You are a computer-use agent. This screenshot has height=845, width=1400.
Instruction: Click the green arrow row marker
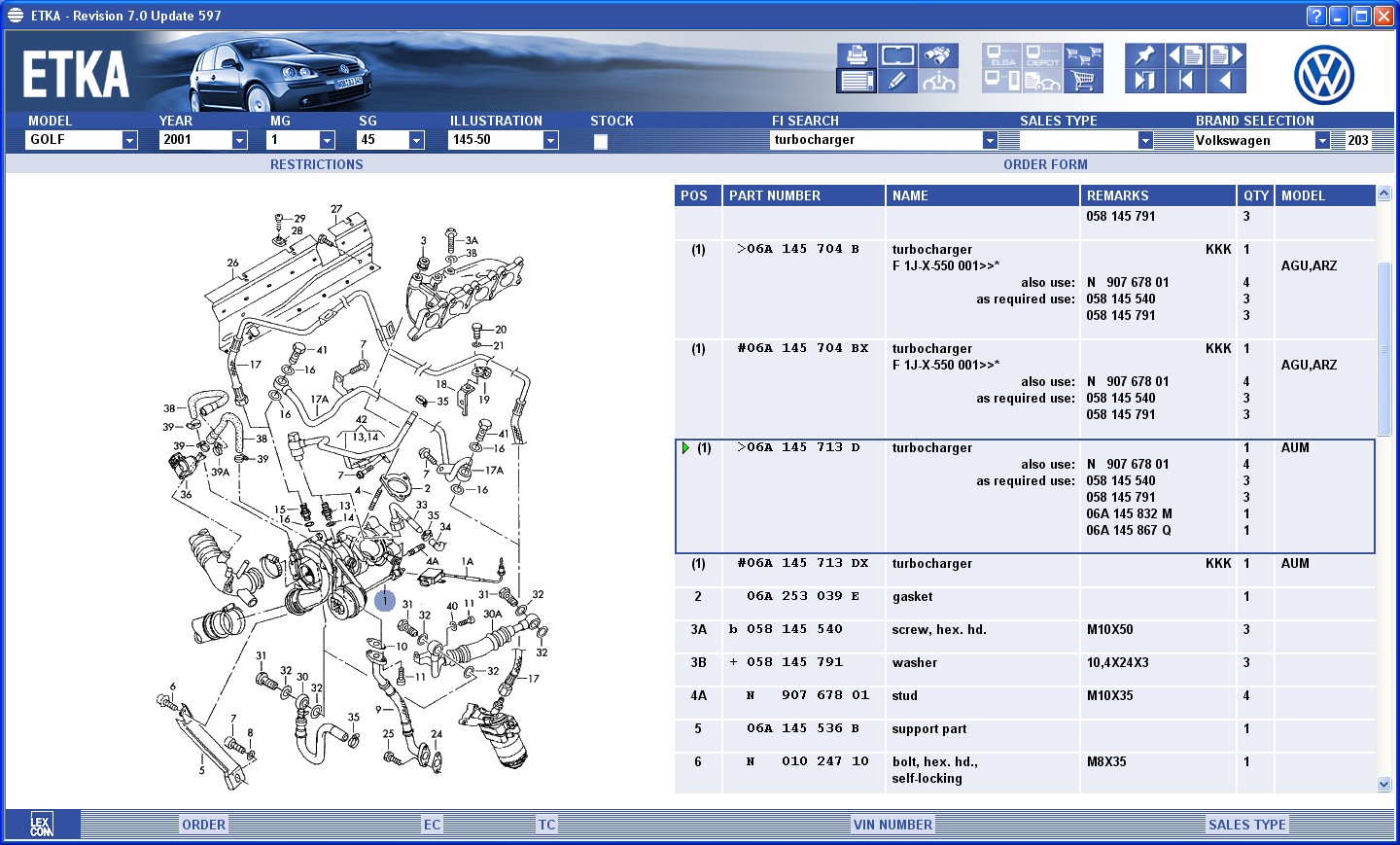(x=685, y=448)
